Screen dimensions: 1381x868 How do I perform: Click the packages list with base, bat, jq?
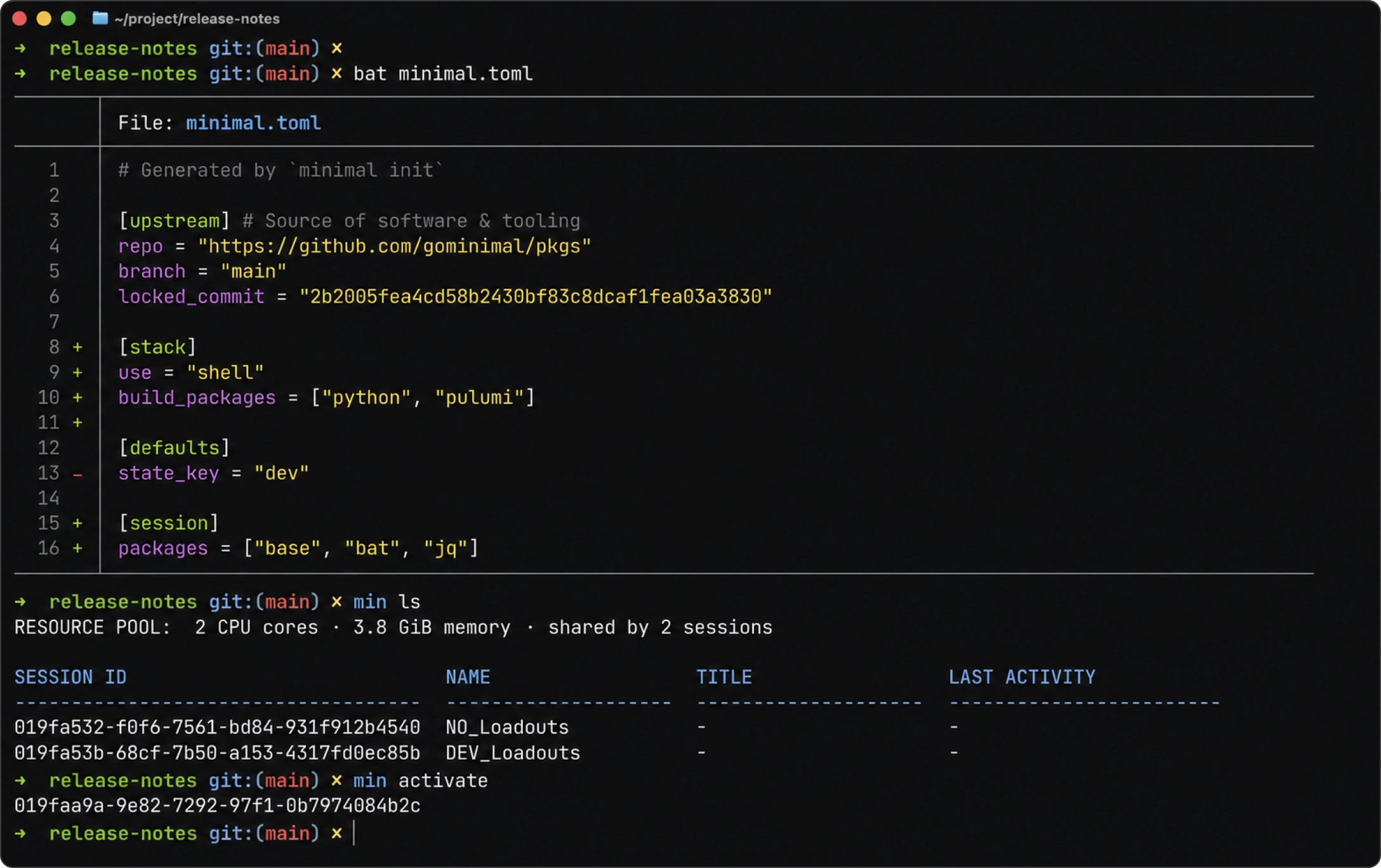[x=298, y=549]
